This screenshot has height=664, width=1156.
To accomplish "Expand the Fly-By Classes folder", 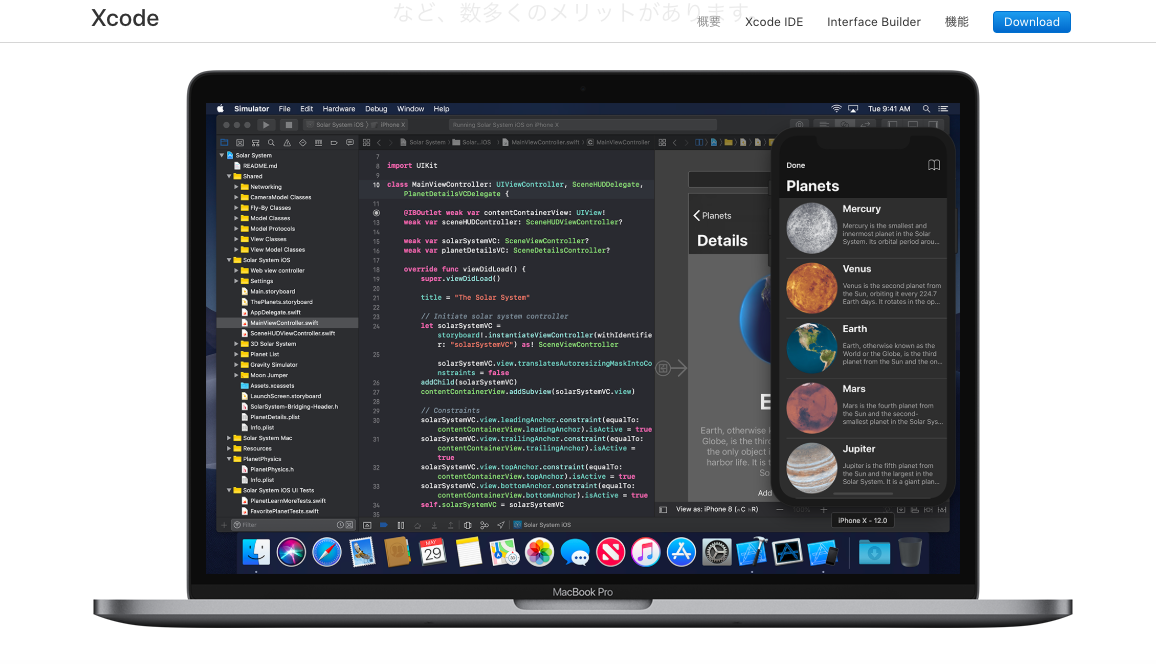I will pyautogui.click(x=236, y=208).
